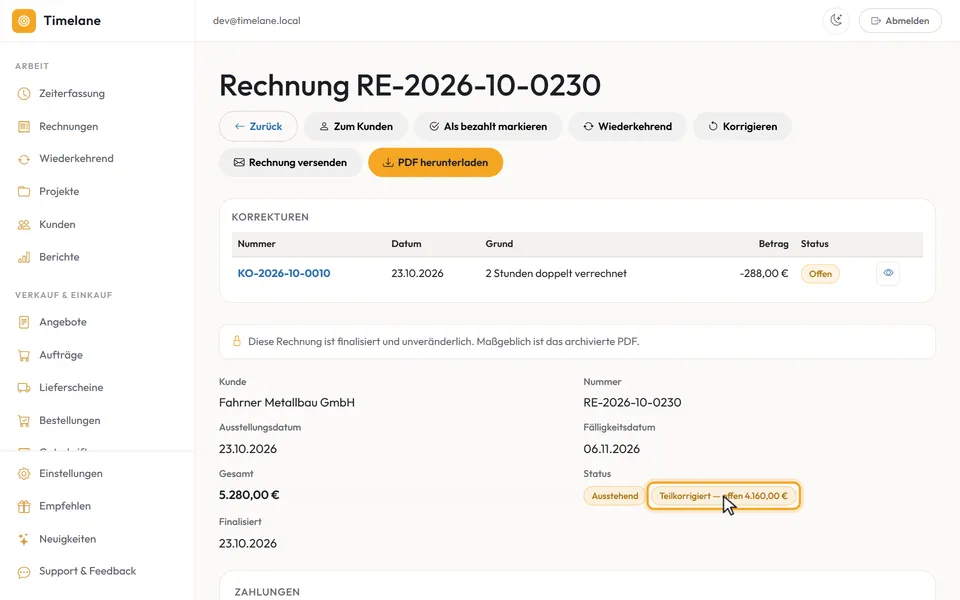Click the Wiederkehrend sidebar cycle icon
Viewport: 960px width, 600px height.
tap(24, 159)
